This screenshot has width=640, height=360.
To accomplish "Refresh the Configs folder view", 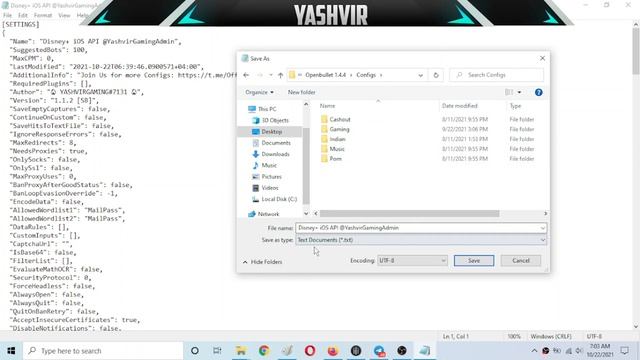I will (436, 75).
